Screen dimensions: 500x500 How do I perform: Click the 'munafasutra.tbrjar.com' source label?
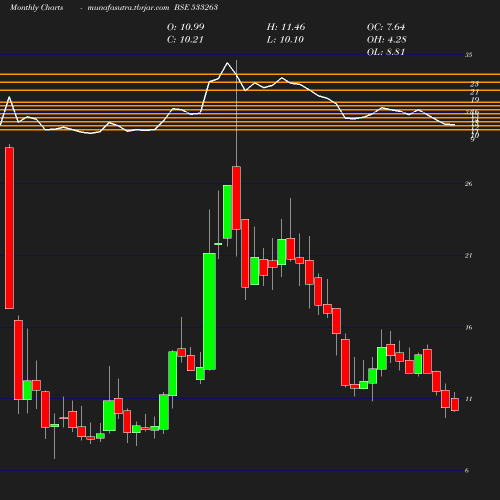point(128,7)
